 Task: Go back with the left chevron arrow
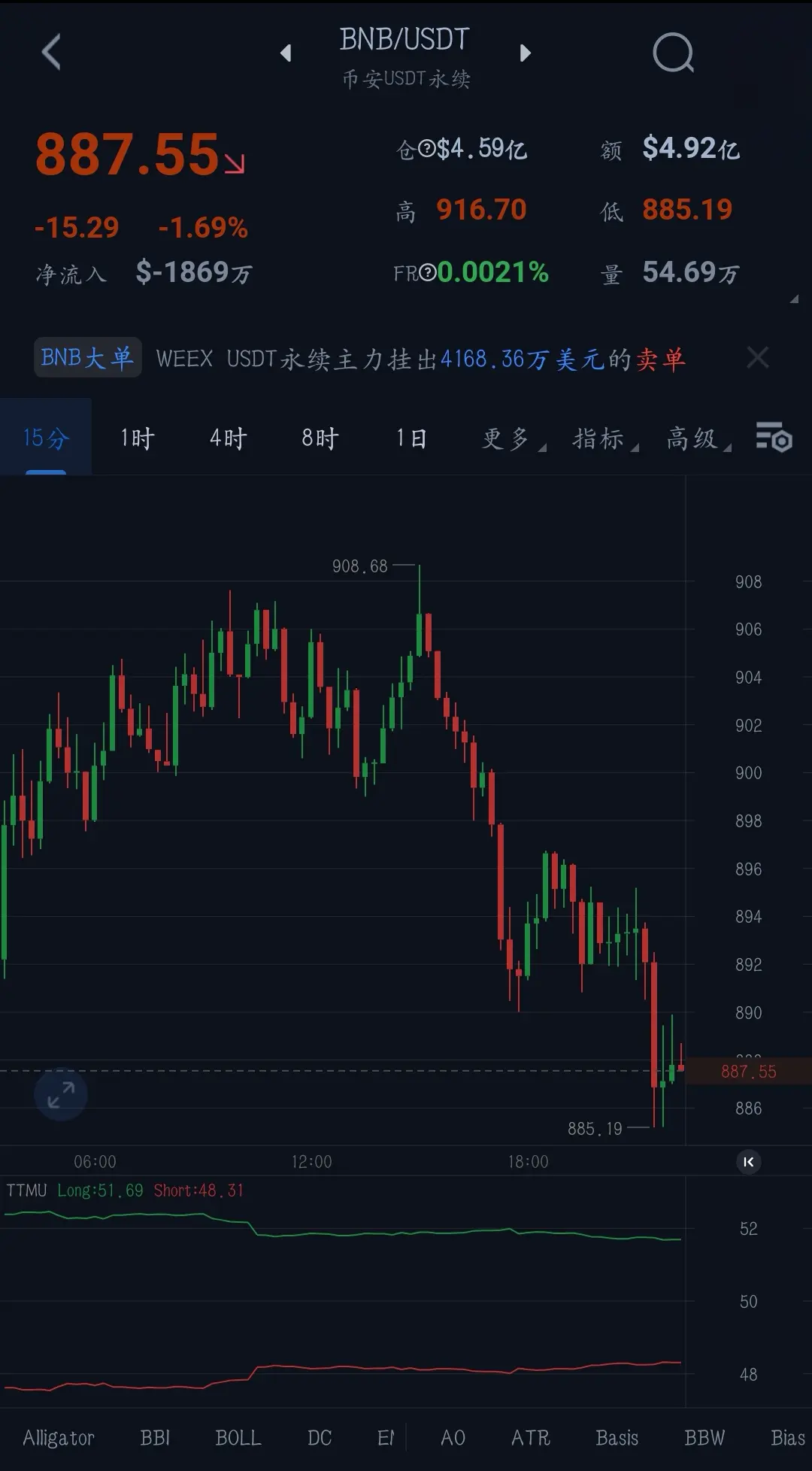(x=50, y=52)
